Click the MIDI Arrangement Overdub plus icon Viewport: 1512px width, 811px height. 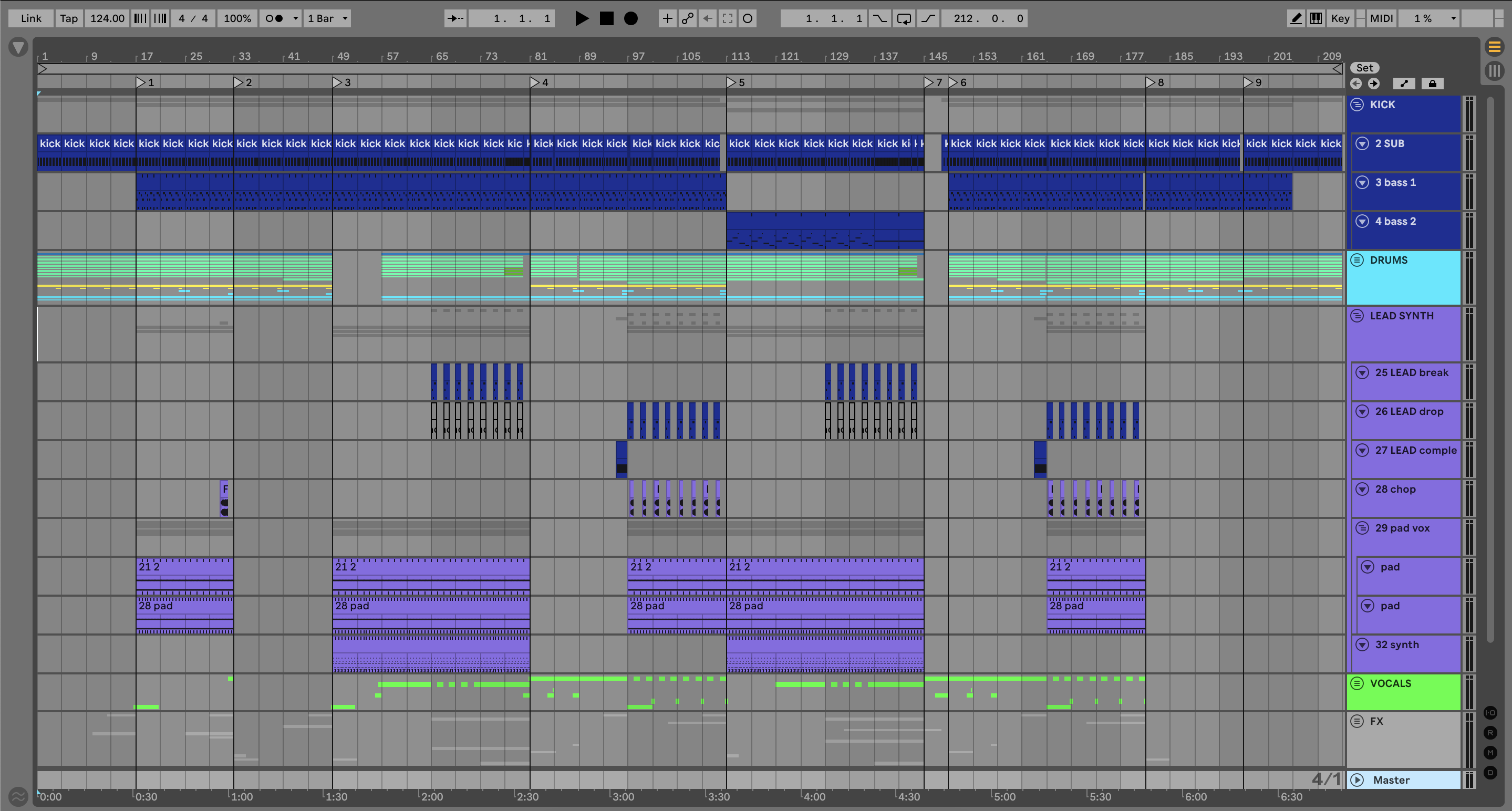667,18
